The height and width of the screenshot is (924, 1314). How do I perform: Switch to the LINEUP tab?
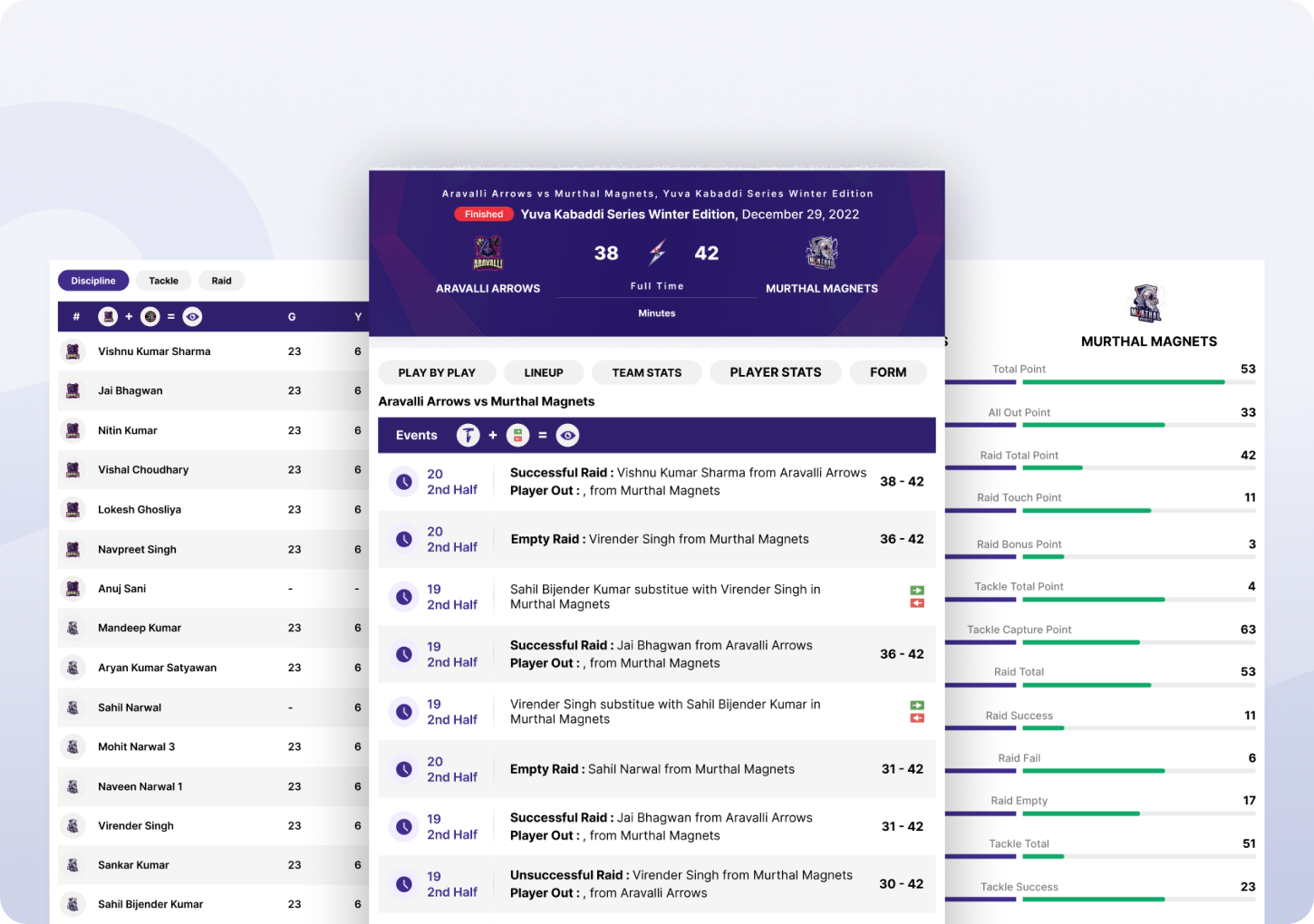pos(544,372)
